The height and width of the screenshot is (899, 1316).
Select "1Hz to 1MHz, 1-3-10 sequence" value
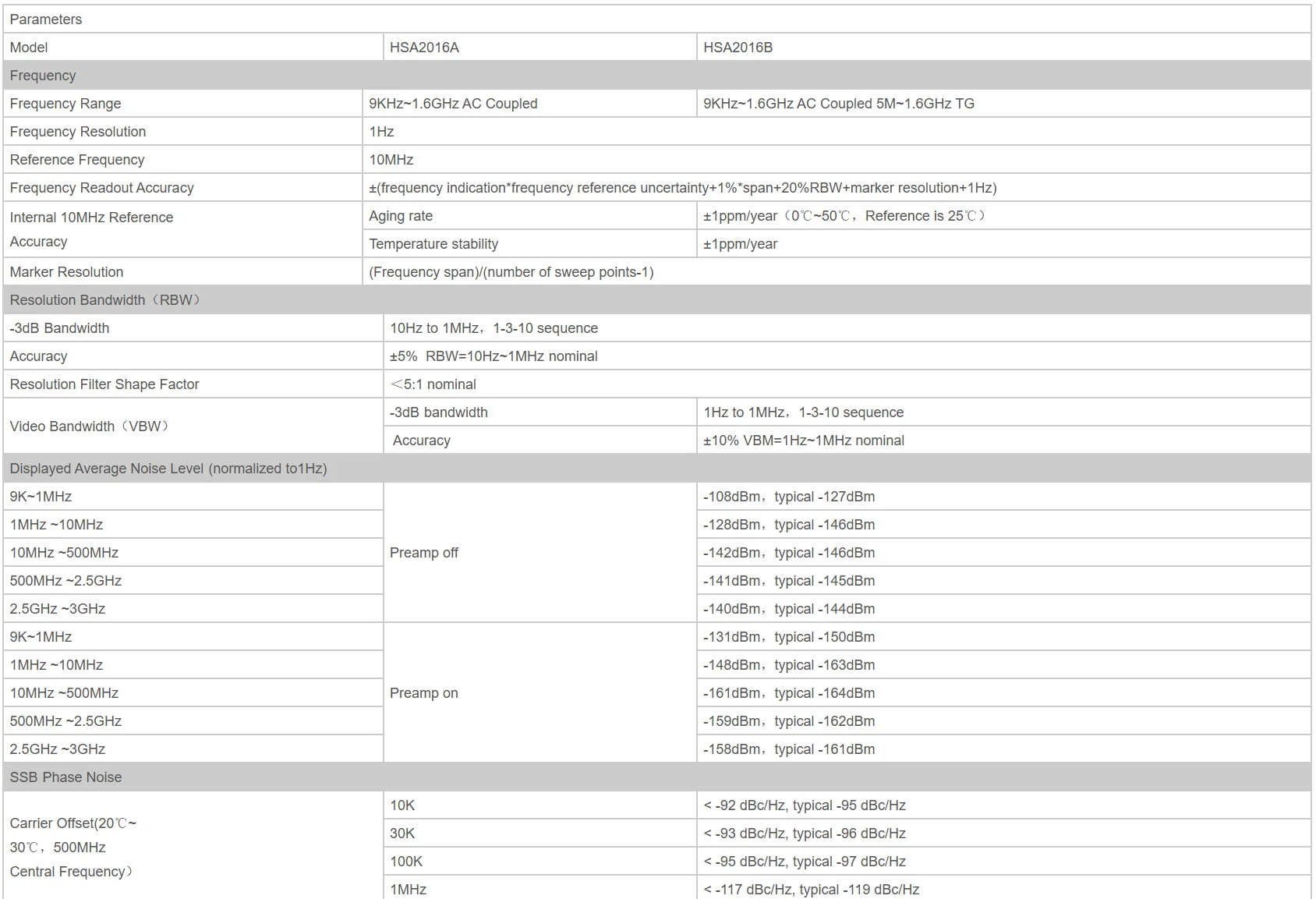pos(804,412)
